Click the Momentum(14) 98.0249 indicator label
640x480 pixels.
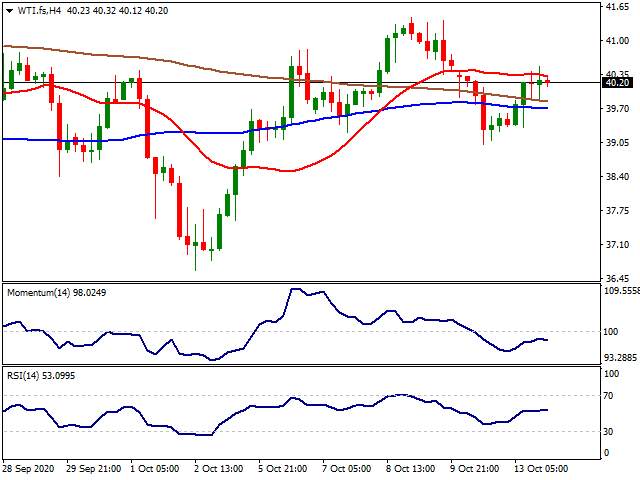[57, 293]
